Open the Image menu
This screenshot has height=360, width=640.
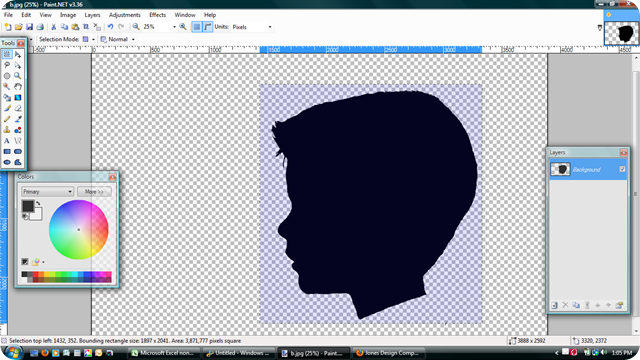[68, 15]
